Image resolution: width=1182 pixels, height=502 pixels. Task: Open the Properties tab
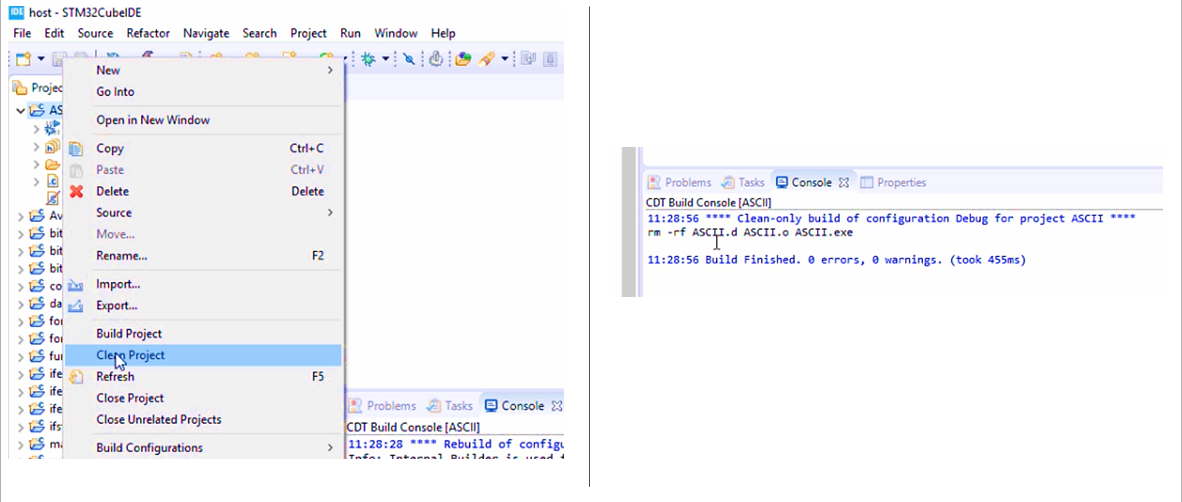pyautogui.click(x=894, y=182)
